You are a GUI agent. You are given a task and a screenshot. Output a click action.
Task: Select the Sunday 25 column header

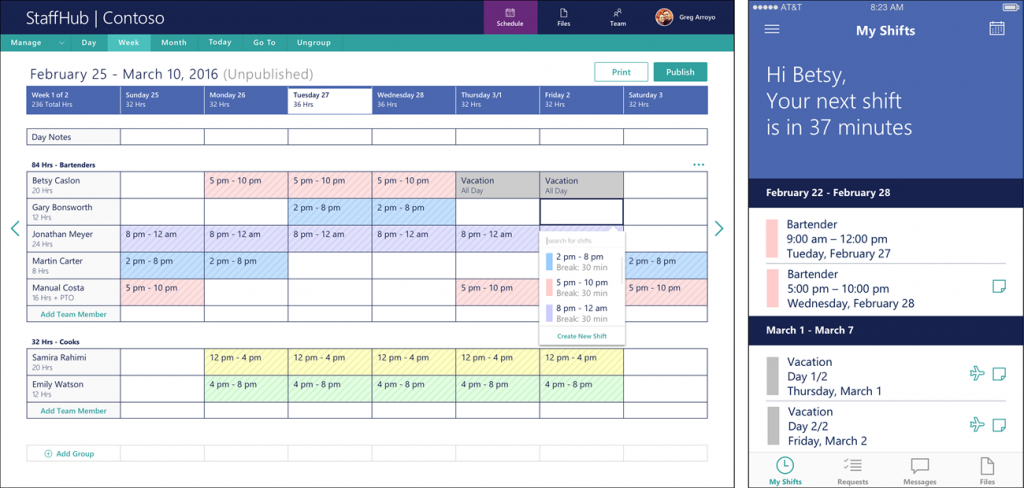(x=162, y=100)
